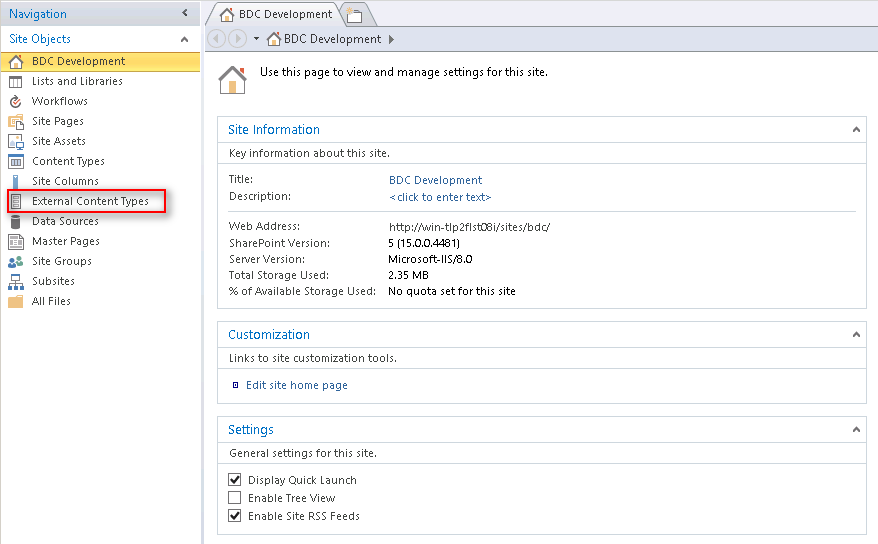Open the navigation history dropdown arrow
The height and width of the screenshot is (544, 878).
(256, 39)
